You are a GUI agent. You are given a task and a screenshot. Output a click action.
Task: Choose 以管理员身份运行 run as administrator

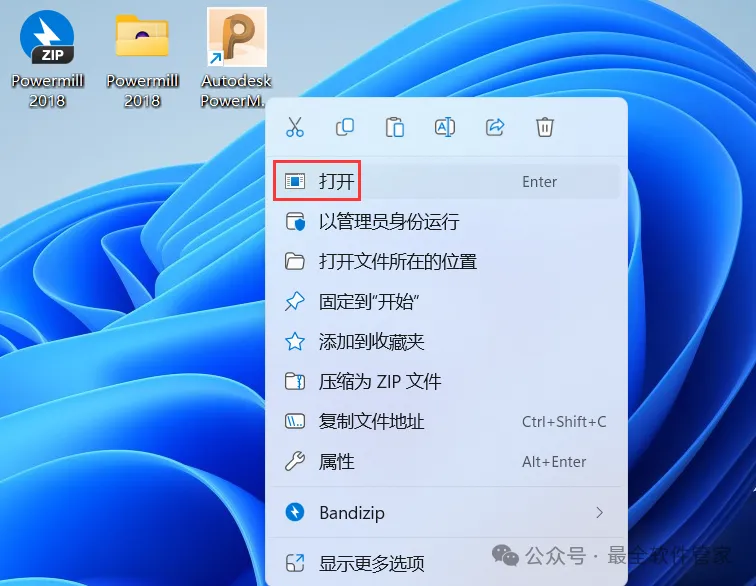[446, 222]
